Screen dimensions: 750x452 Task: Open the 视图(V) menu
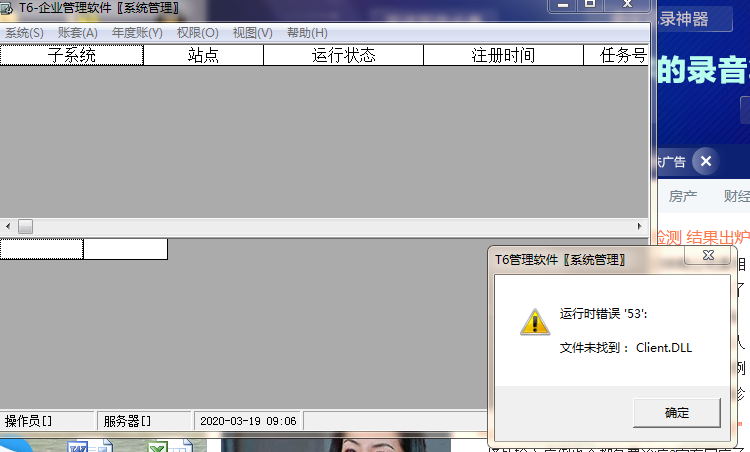click(252, 33)
